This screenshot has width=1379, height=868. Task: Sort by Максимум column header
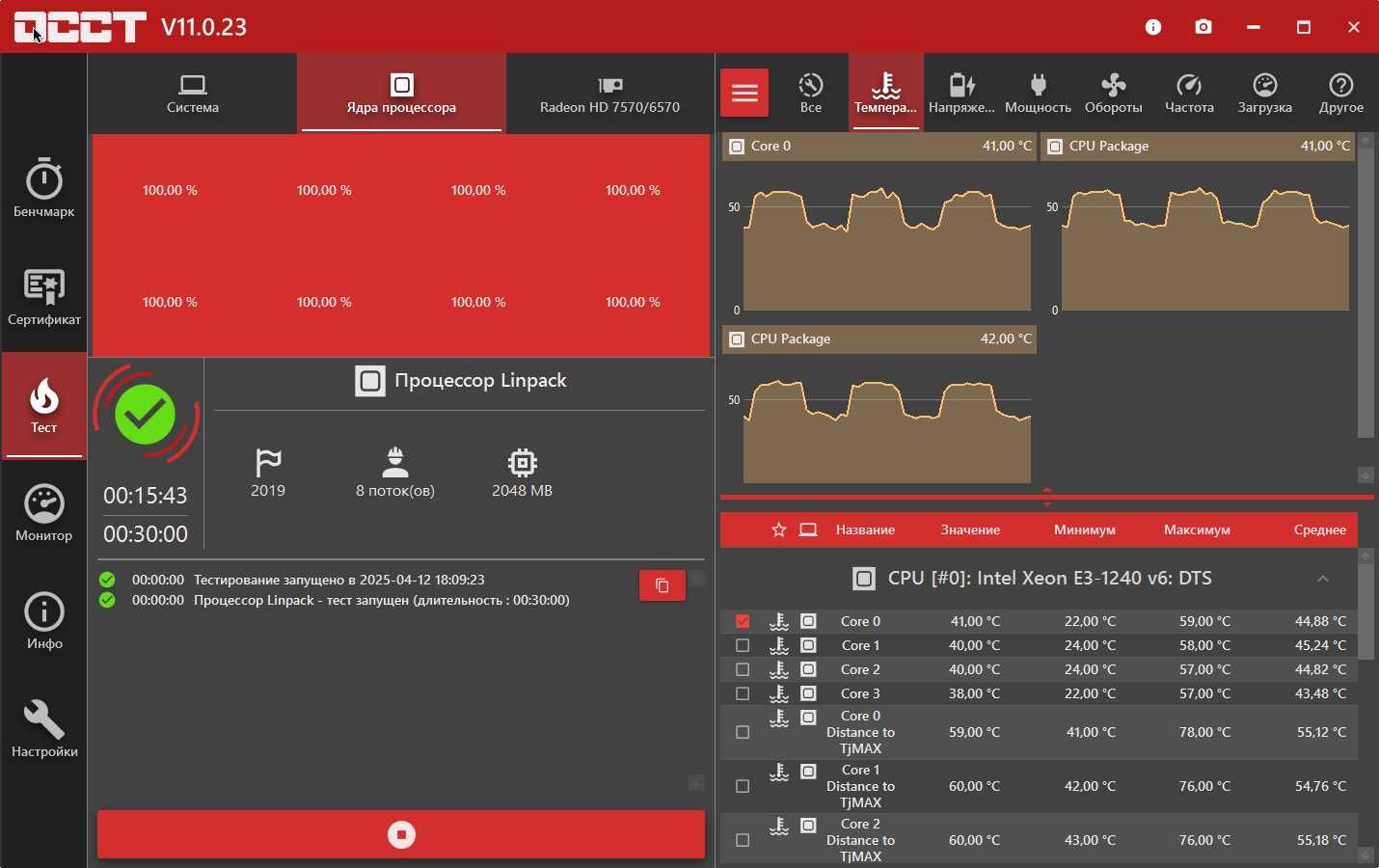point(1197,530)
